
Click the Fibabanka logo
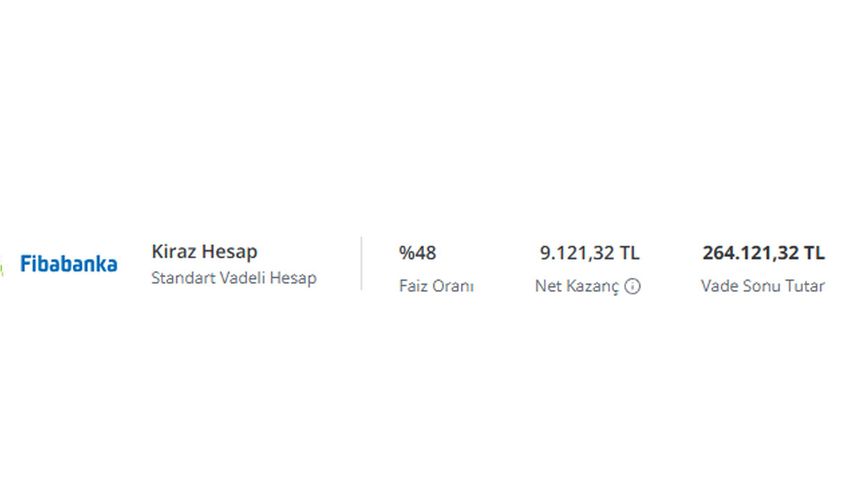(69, 264)
